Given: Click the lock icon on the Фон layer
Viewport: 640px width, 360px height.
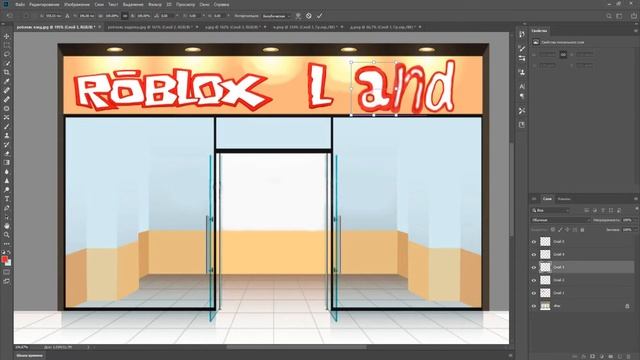Looking at the screenshot, I should [627, 306].
